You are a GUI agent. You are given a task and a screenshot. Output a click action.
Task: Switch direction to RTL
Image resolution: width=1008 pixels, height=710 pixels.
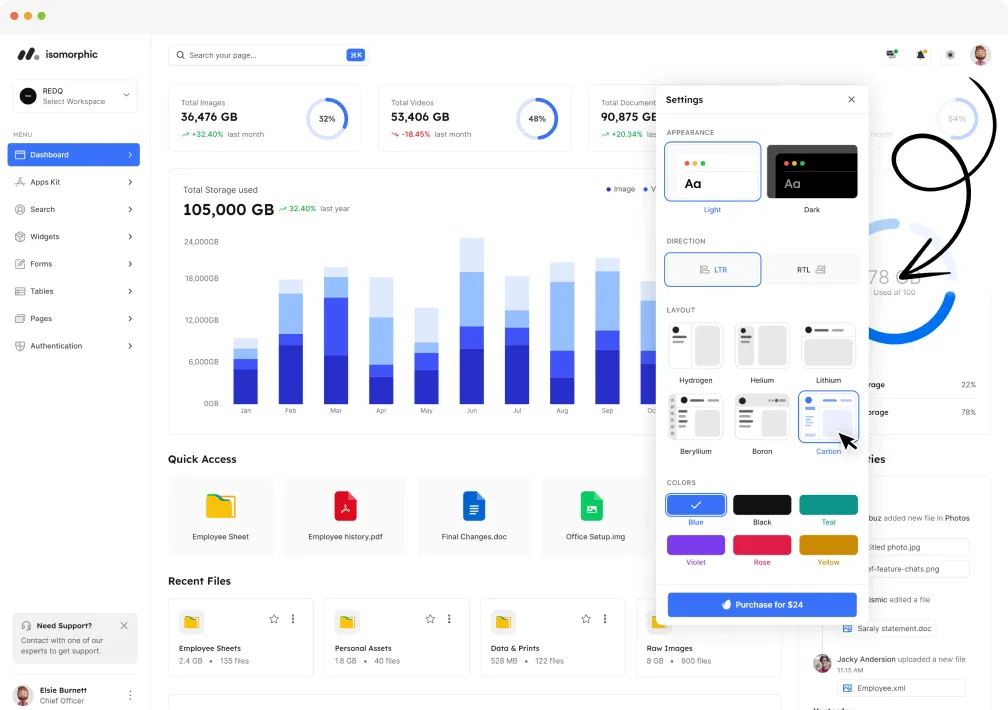pyautogui.click(x=812, y=269)
